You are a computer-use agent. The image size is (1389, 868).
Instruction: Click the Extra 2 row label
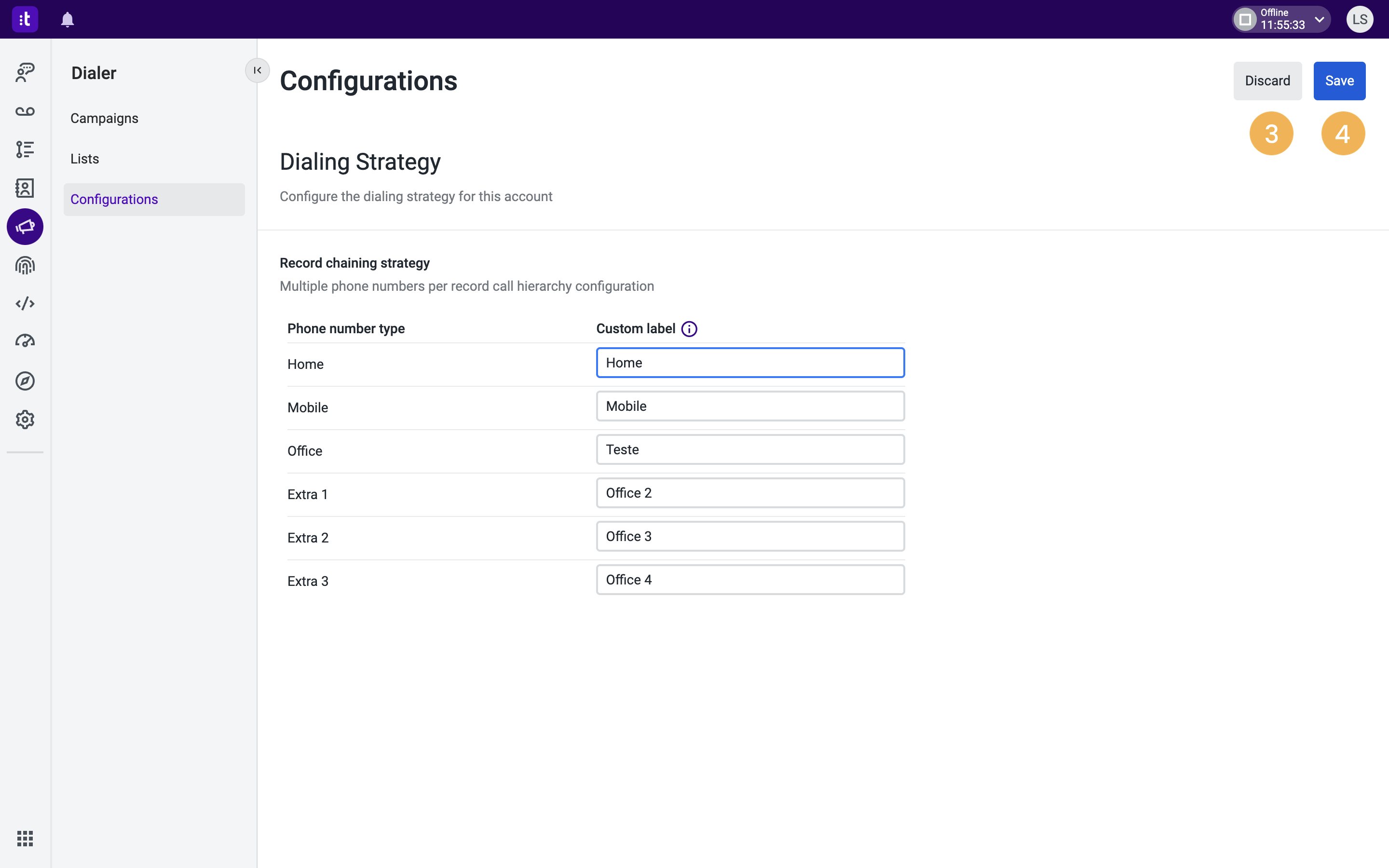tap(308, 538)
